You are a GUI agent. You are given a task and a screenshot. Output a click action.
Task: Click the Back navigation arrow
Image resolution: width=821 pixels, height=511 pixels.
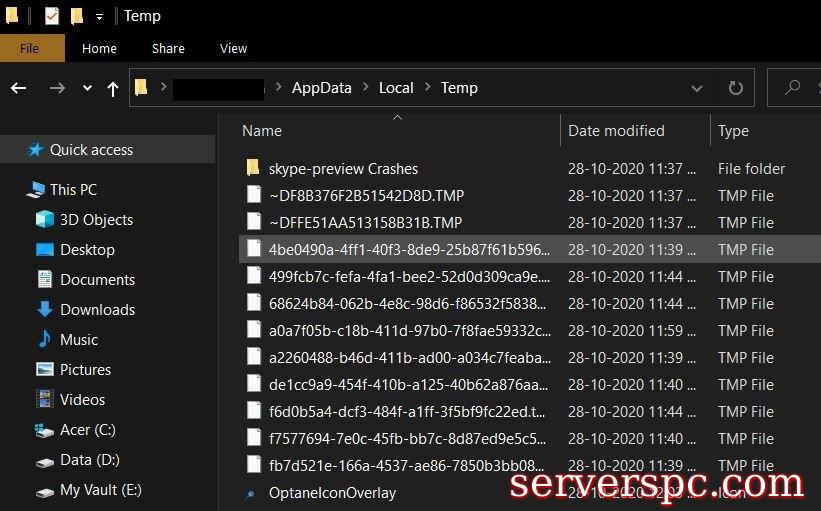(18, 88)
